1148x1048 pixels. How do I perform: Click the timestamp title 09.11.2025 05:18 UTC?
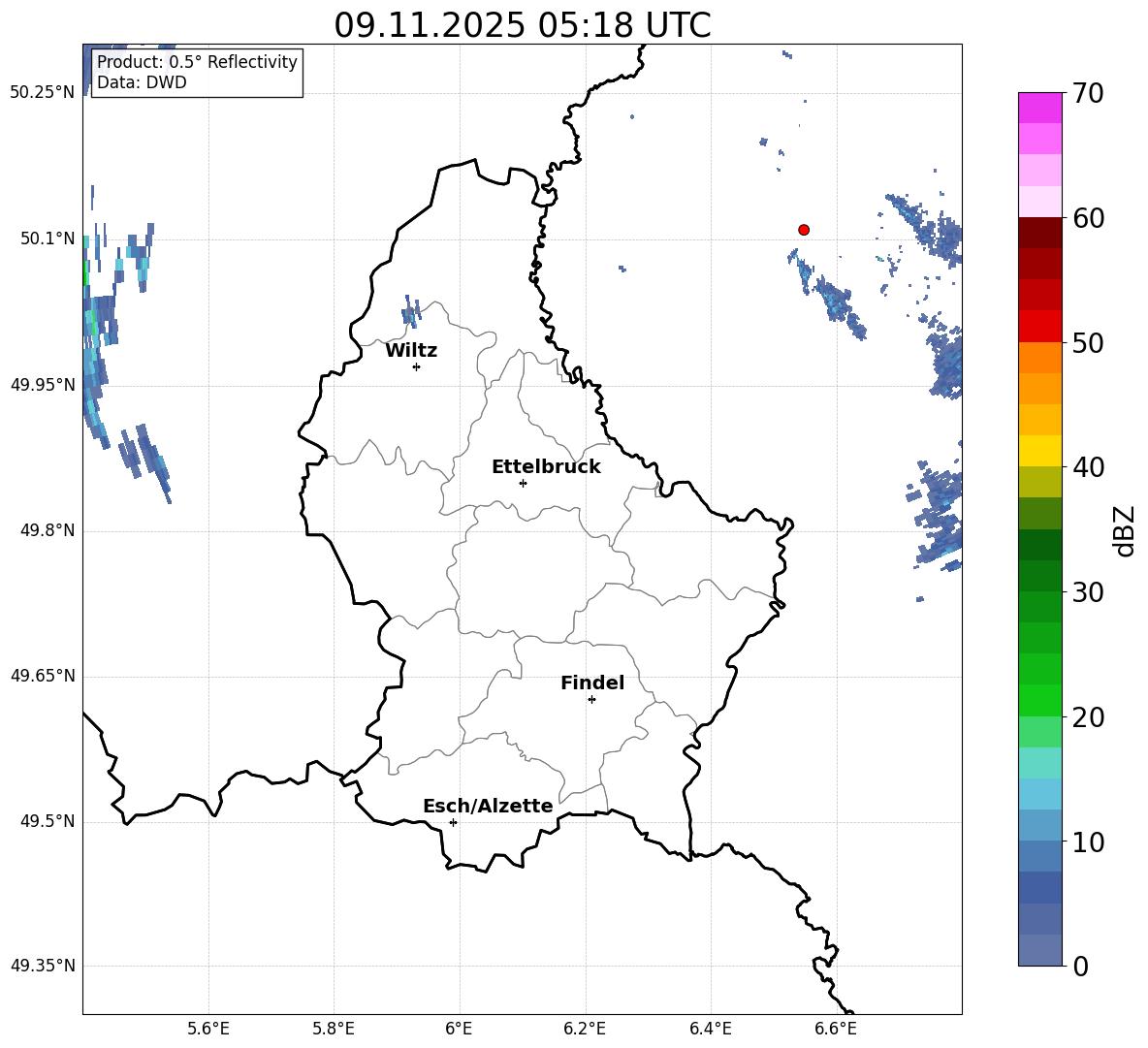[522, 25]
